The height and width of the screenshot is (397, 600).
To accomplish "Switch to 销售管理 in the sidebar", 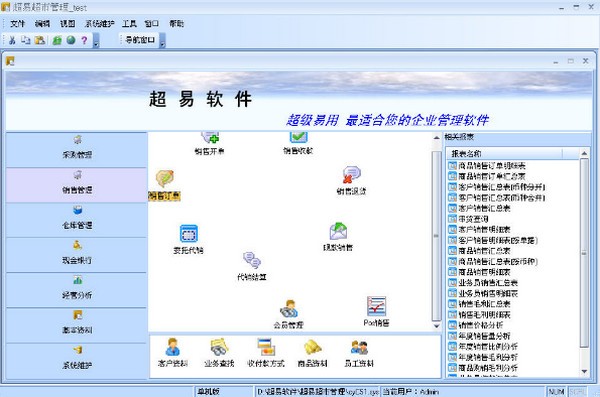I will pos(77,185).
